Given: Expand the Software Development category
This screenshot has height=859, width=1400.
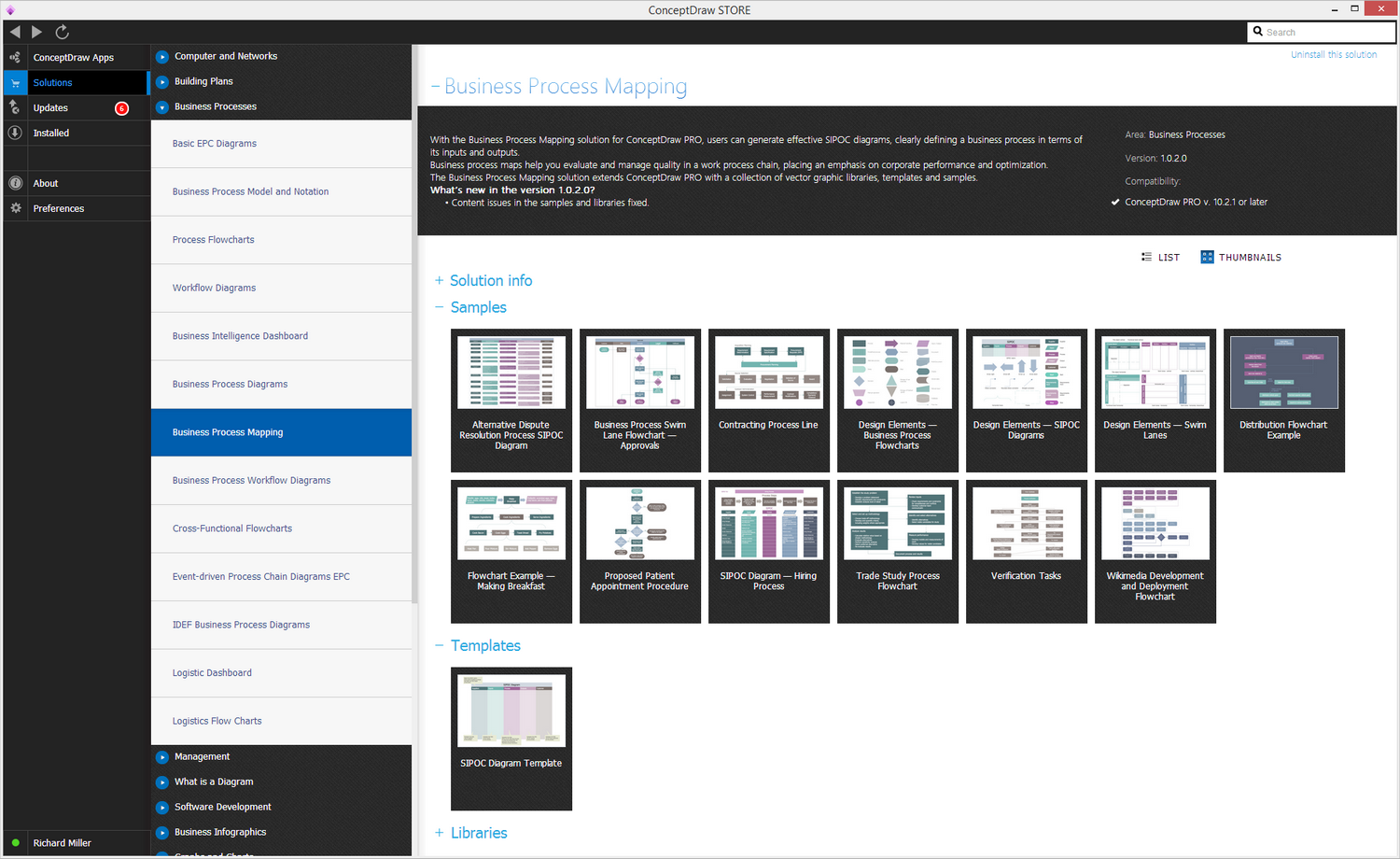Looking at the screenshot, I should click(x=162, y=808).
